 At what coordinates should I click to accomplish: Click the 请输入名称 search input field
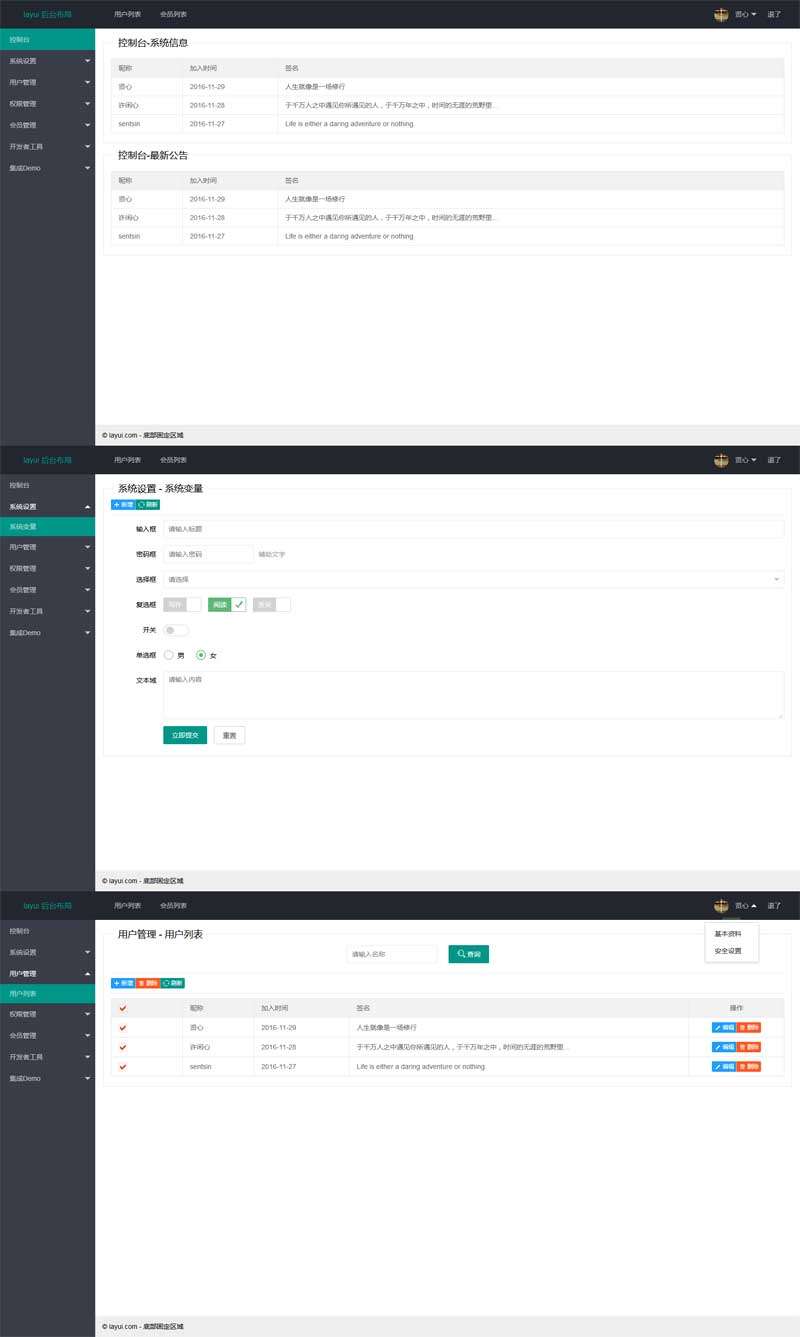[392, 955]
